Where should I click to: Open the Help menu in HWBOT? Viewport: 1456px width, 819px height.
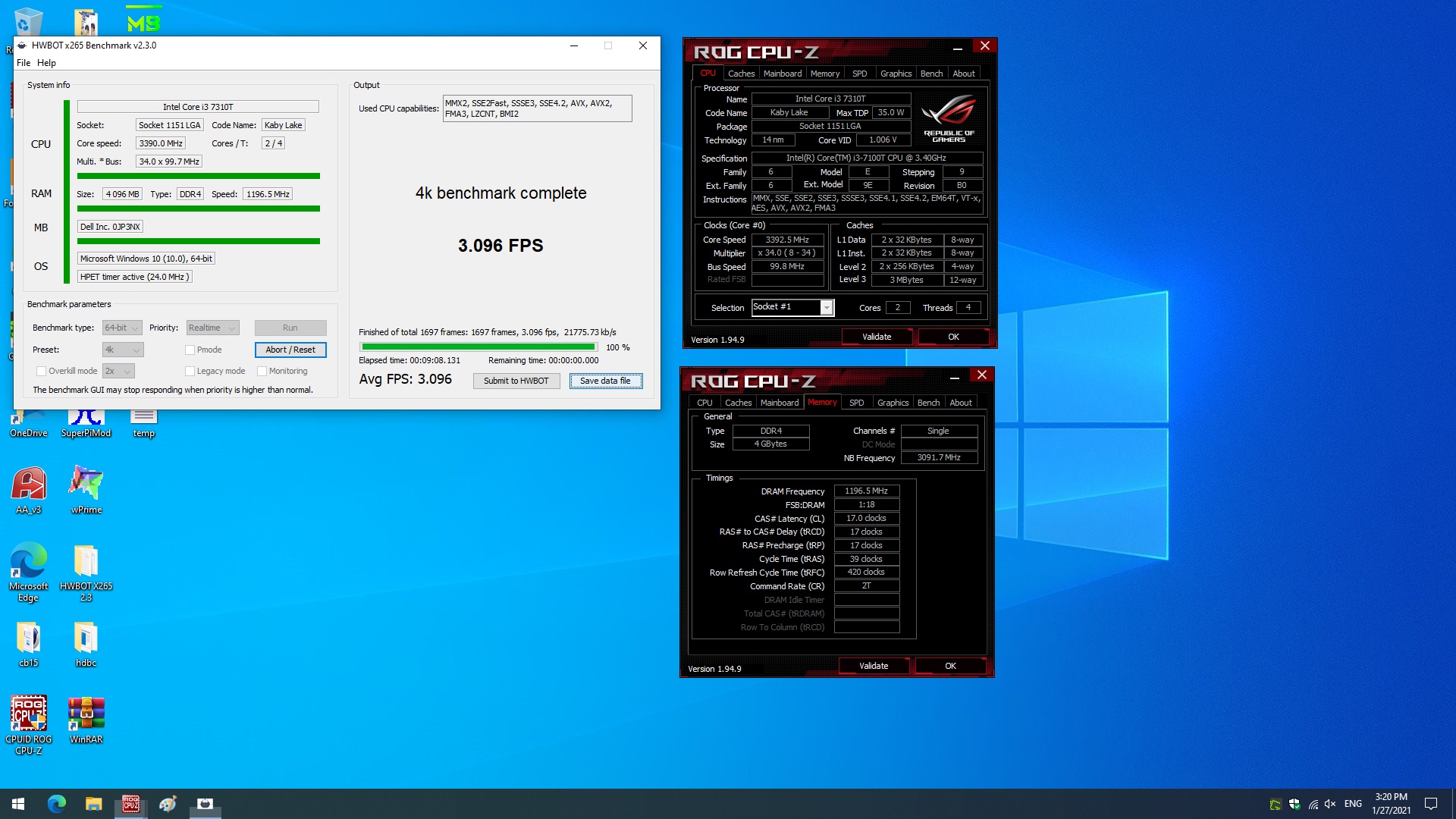click(46, 63)
